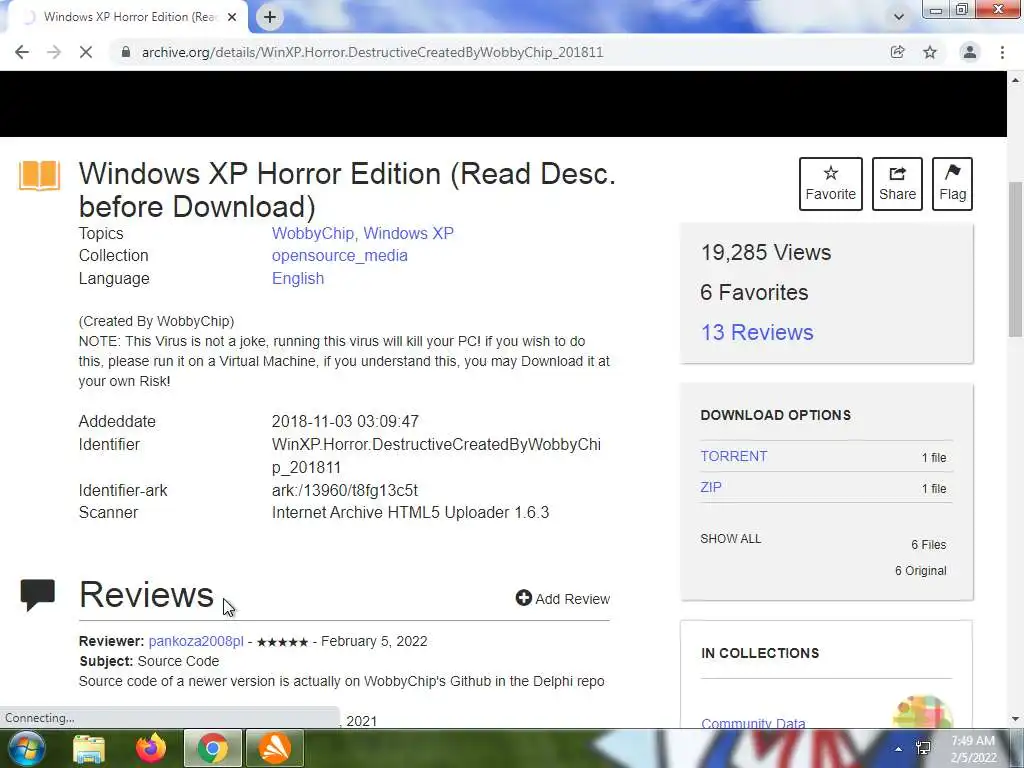The height and width of the screenshot is (768, 1024).
Task: Download the ZIP file
Action: click(711, 487)
